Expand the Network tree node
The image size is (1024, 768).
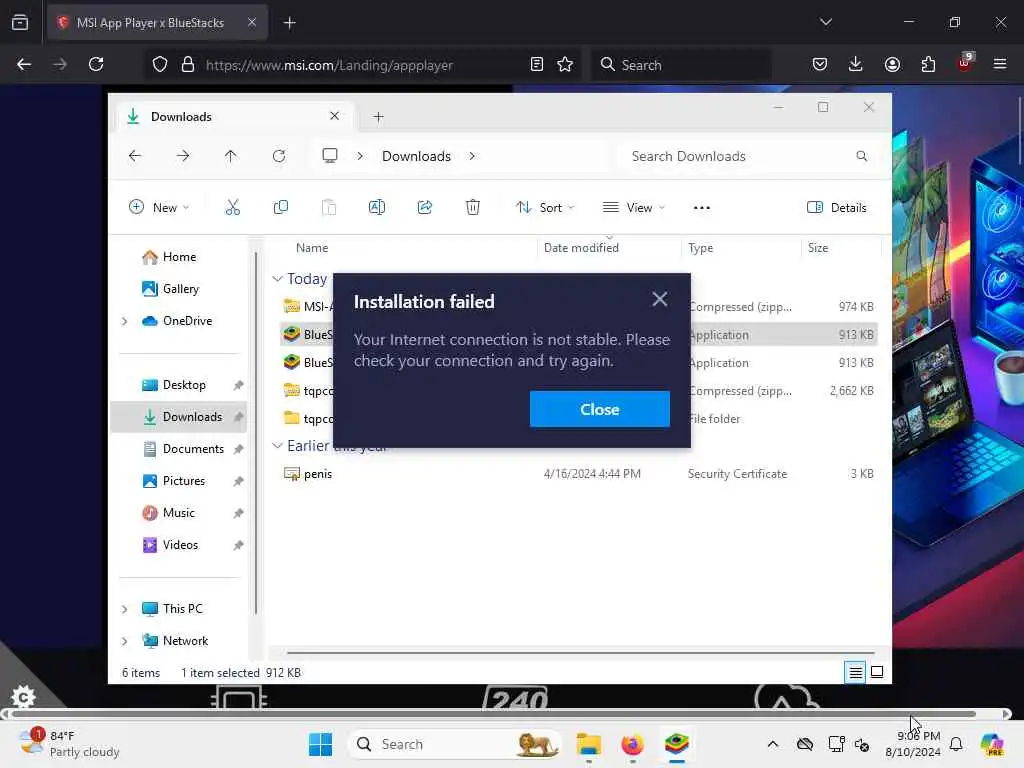click(124, 641)
